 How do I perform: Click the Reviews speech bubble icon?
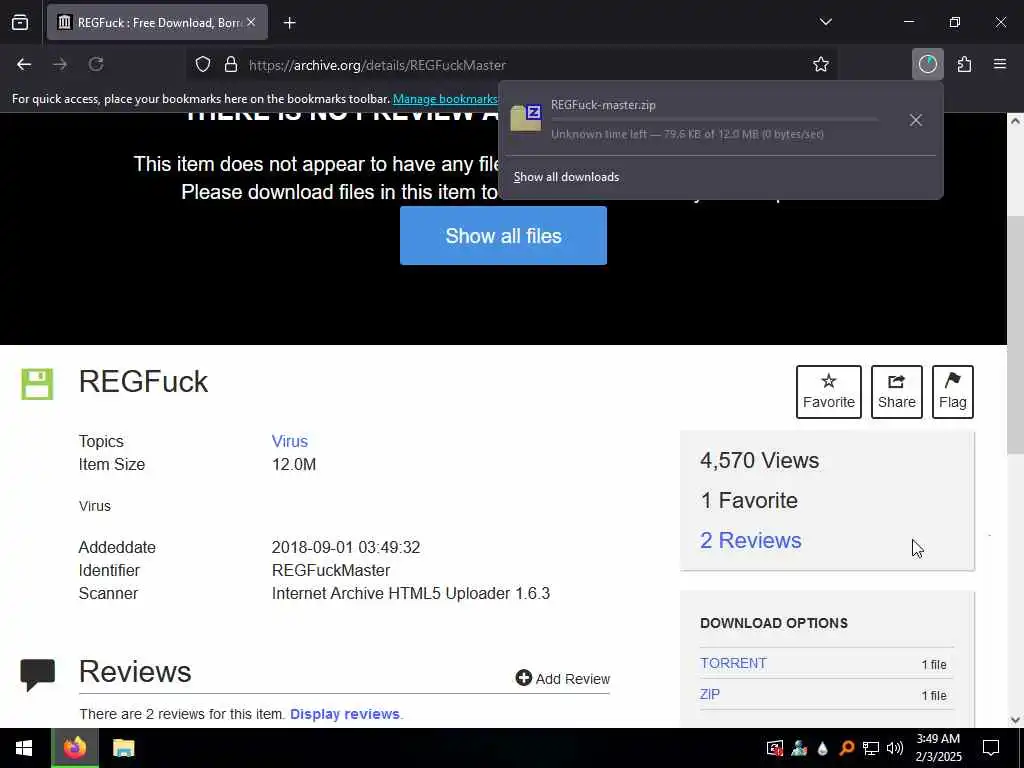click(38, 675)
